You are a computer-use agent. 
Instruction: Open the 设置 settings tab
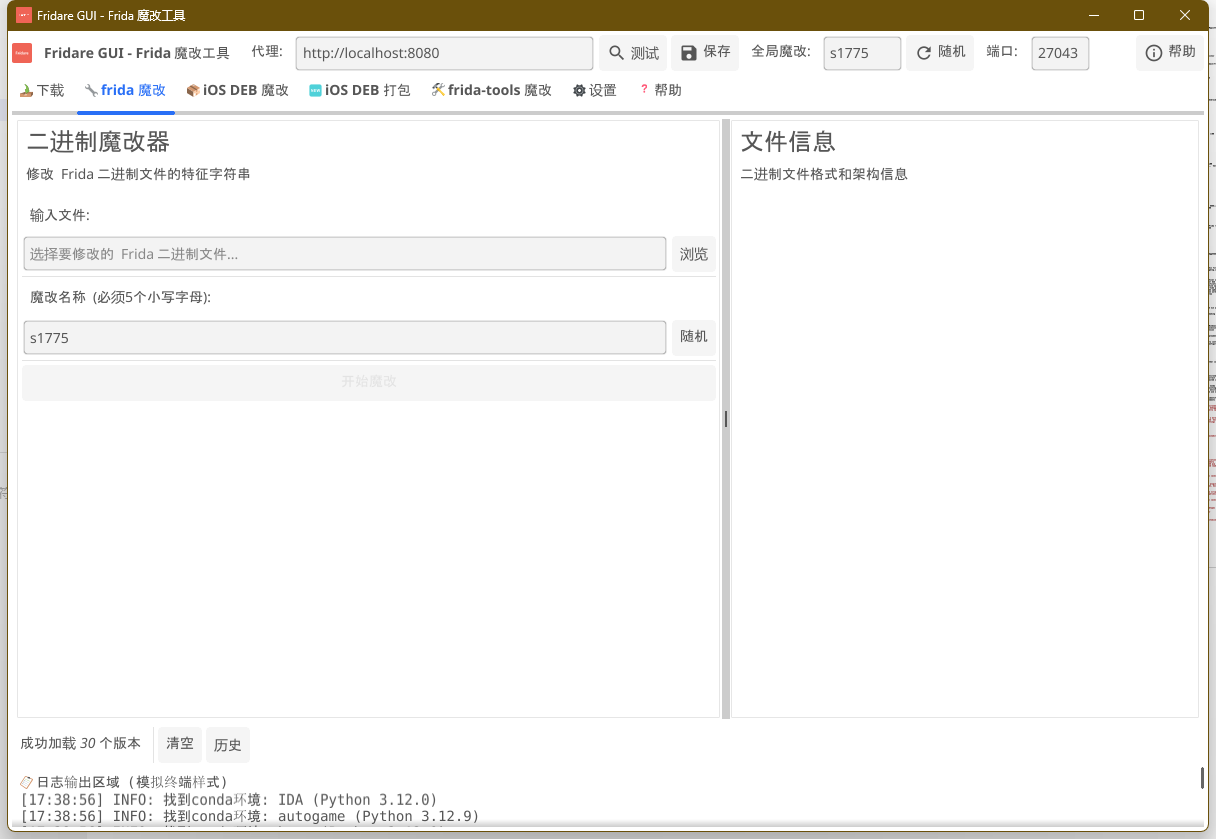coord(595,90)
